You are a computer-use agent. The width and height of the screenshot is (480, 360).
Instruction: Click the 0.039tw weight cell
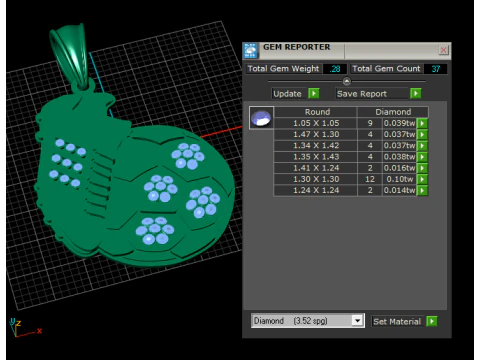tap(399, 123)
